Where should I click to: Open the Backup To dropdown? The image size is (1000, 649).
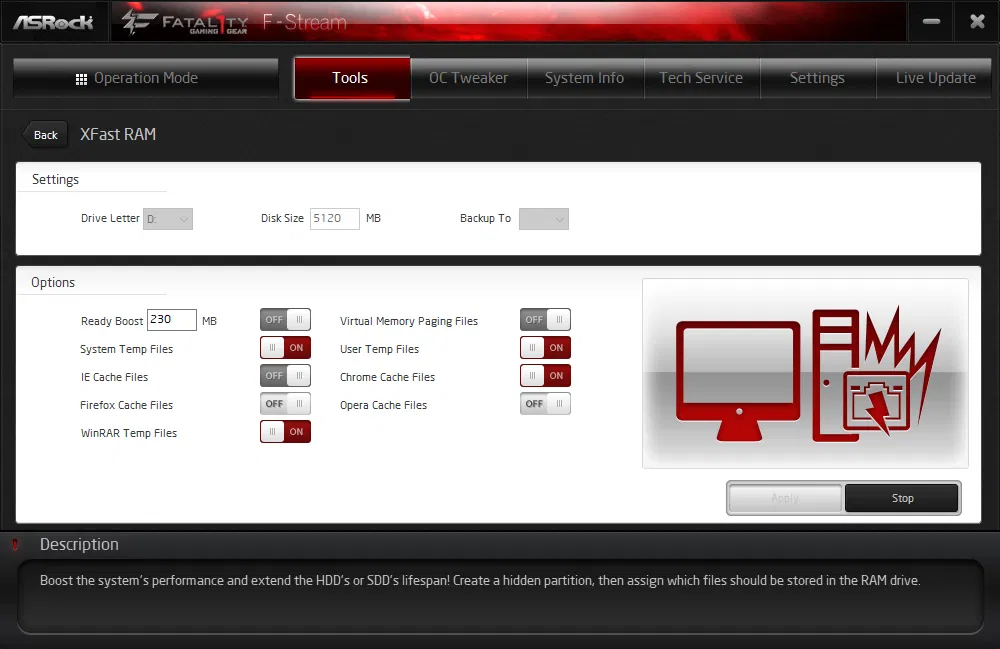click(544, 219)
